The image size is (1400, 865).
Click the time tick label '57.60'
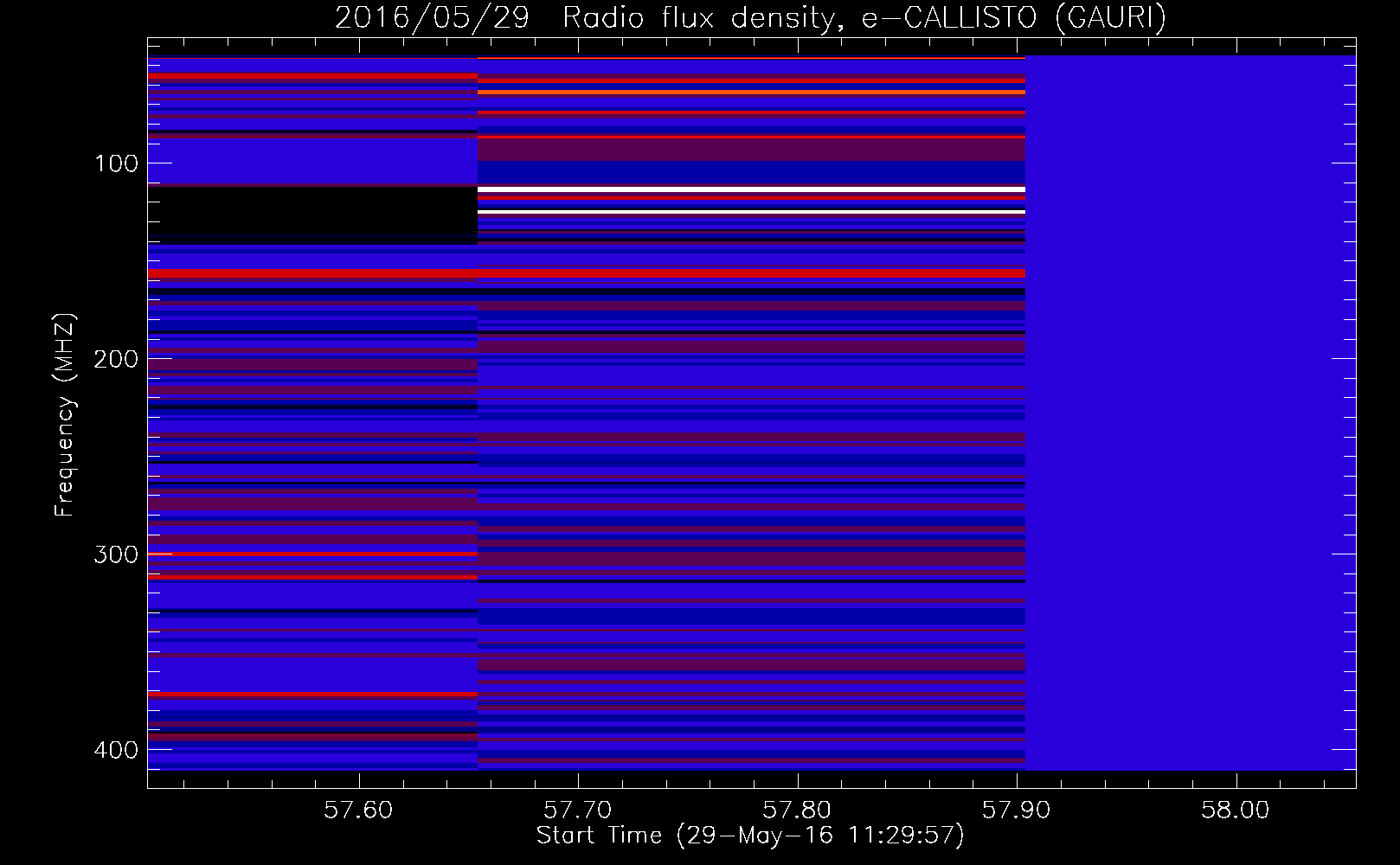pos(358,810)
